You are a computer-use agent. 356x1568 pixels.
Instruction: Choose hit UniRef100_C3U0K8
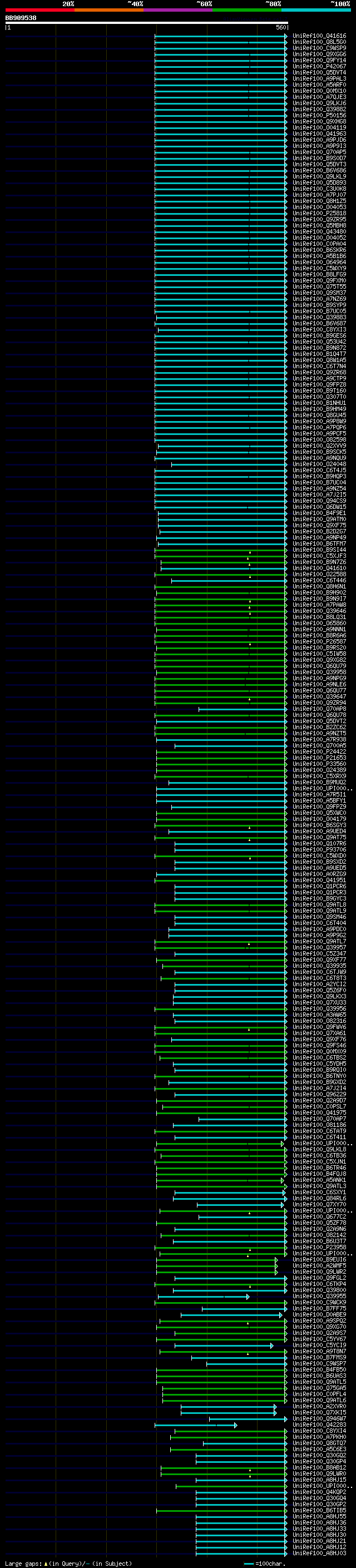pos(319,189)
